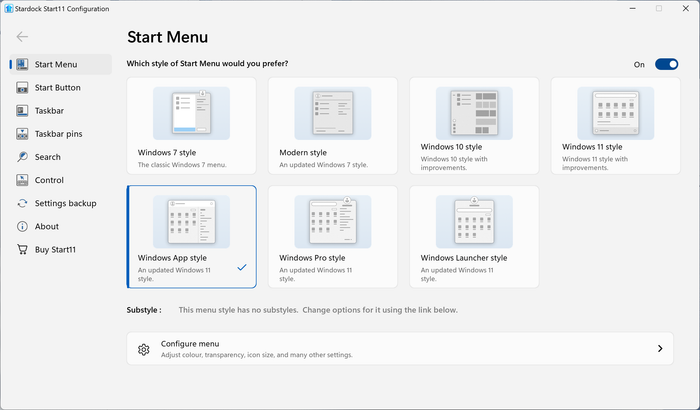
Task: Click the back arrow icon
Action: [x=22, y=37]
